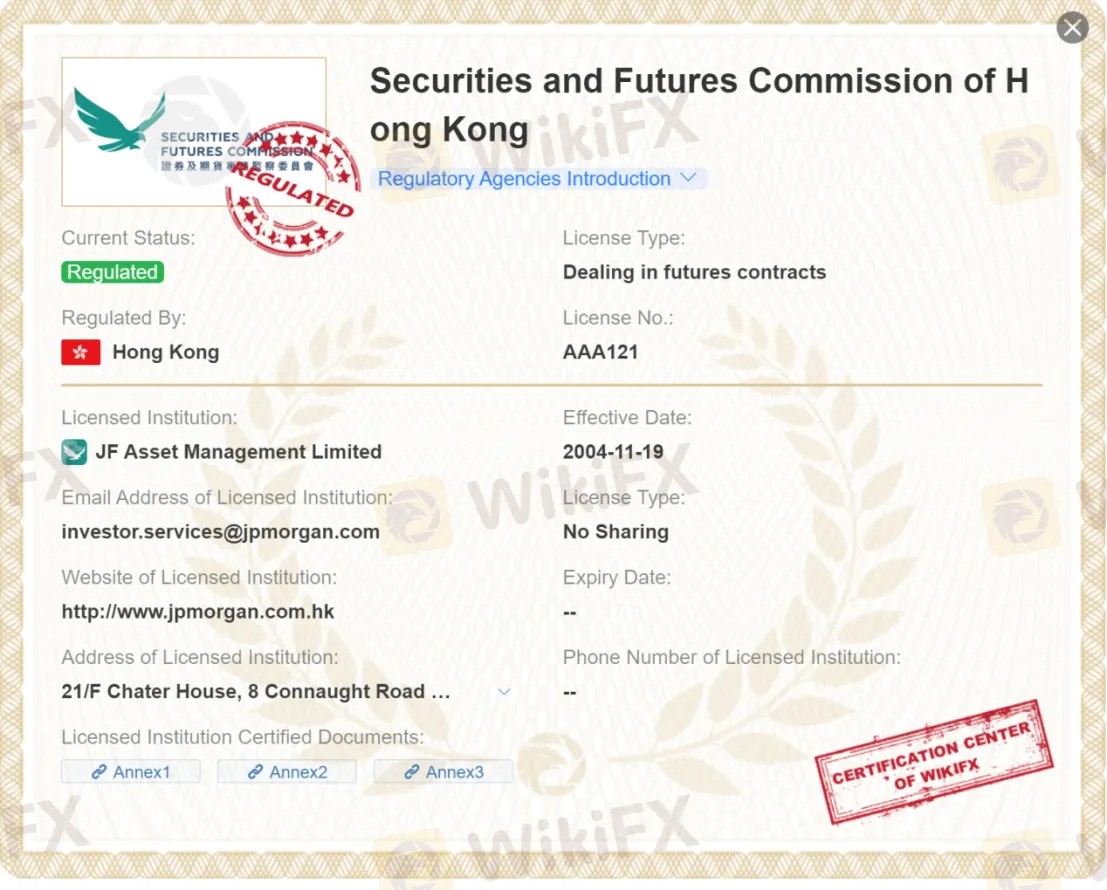This screenshot has height=890, width=1107.
Task: Click the Annex3 link chain icon
Action: tap(412, 772)
